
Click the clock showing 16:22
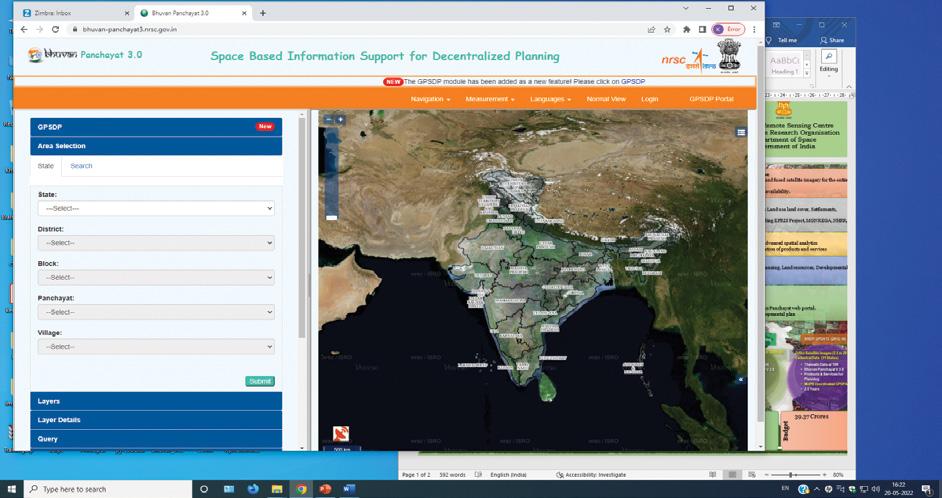[x=898, y=488]
